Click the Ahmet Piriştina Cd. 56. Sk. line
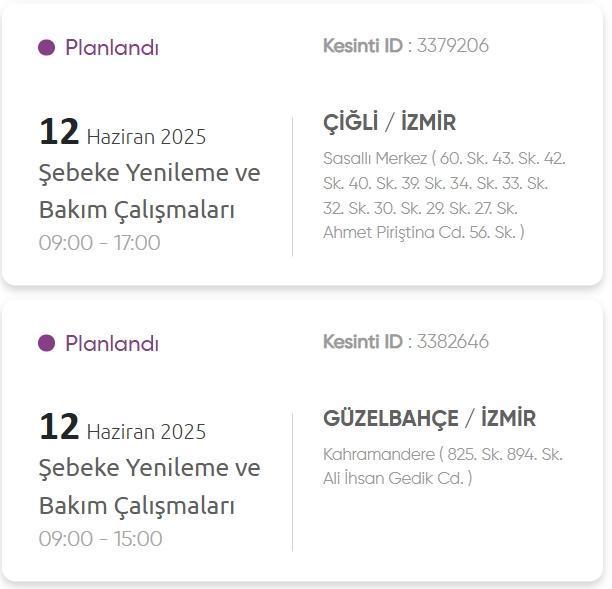The width and height of the screenshot is (612, 589). [x=423, y=232]
